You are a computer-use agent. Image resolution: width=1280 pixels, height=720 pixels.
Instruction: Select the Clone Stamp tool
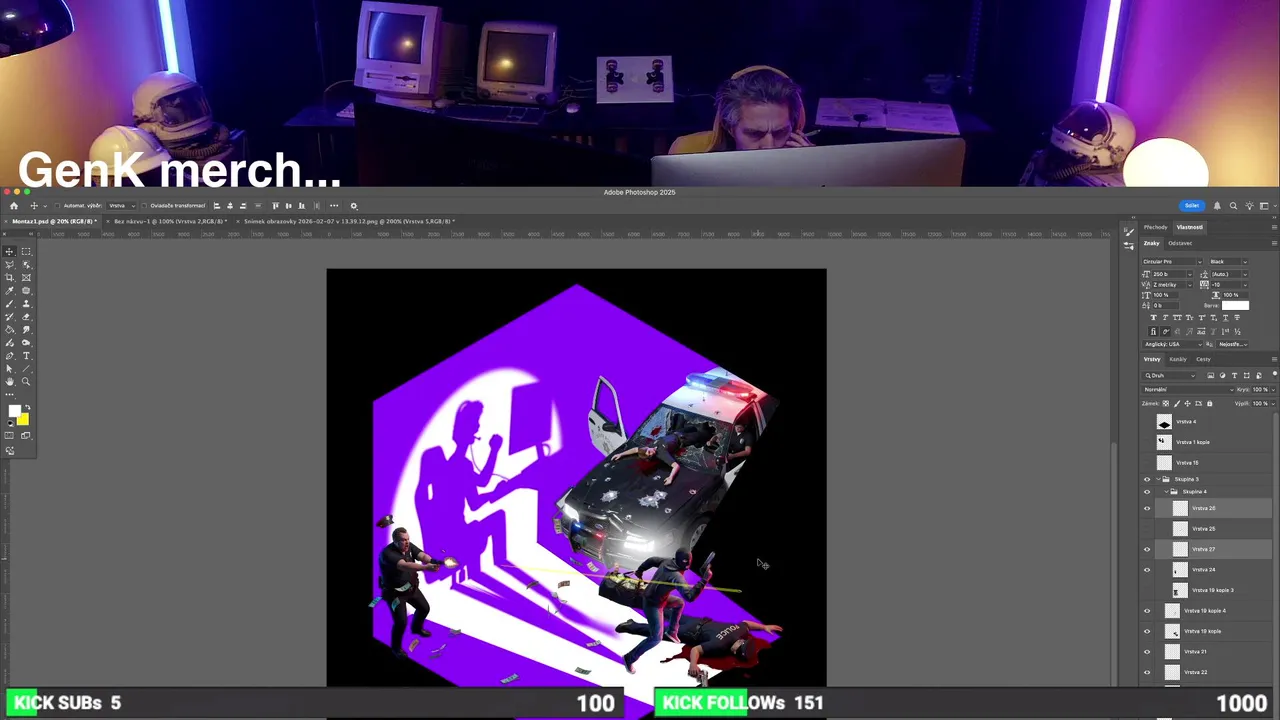point(26,303)
